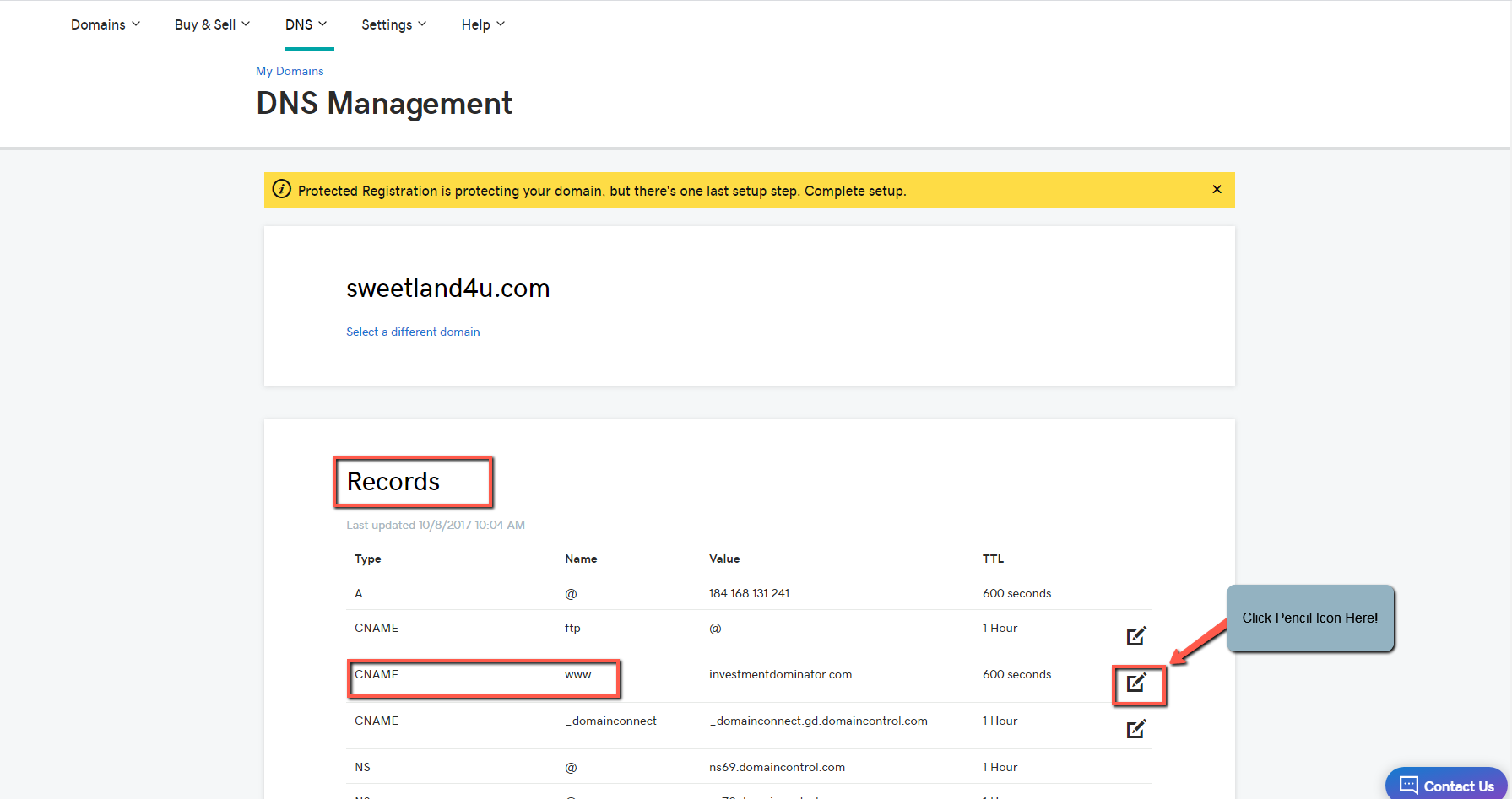This screenshot has width=1512, height=799.
Task: Choose Select a different domain link
Action: click(x=413, y=332)
